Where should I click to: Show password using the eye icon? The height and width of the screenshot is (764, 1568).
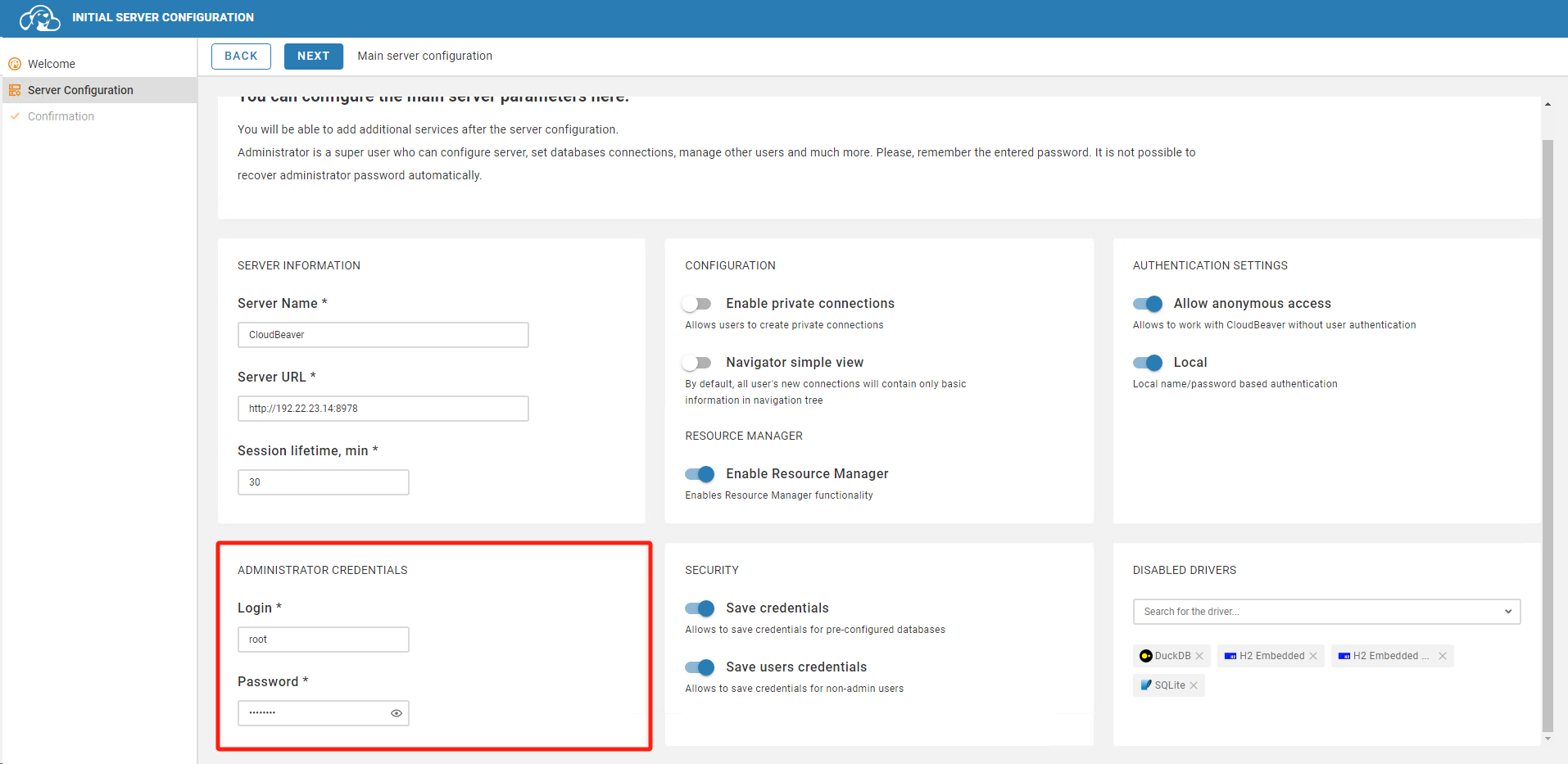[397, 713]
